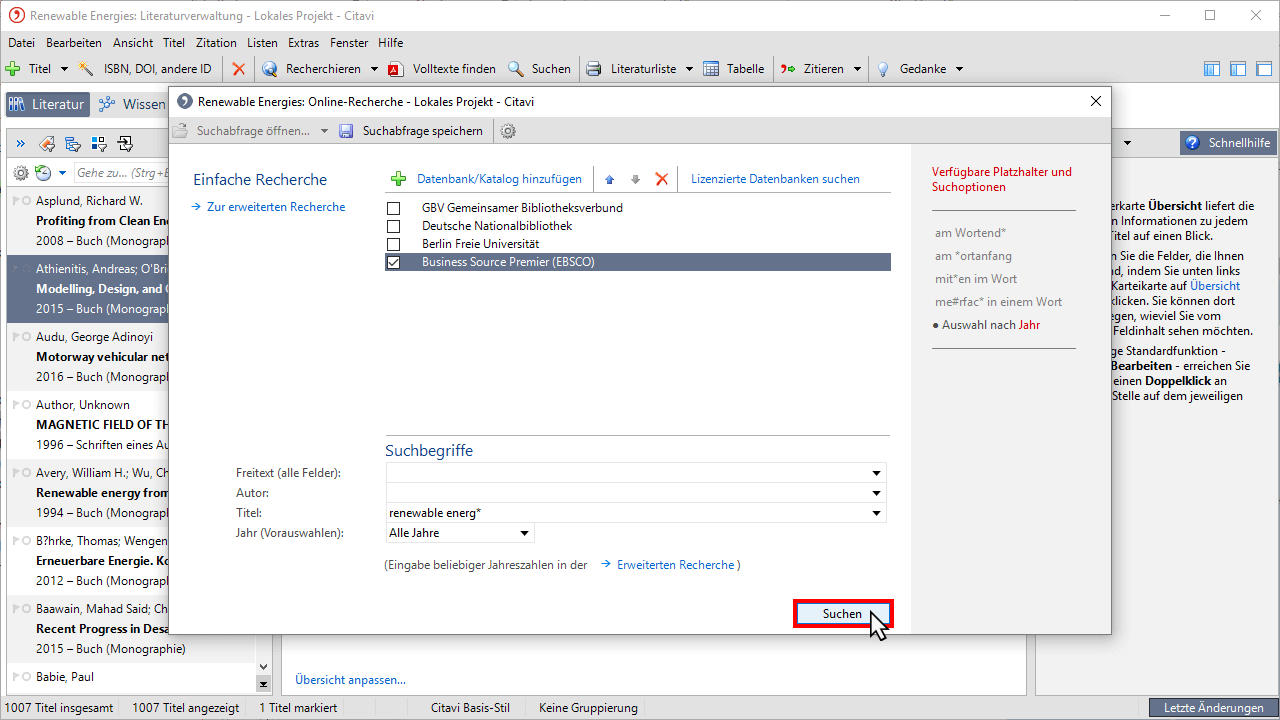This screenshot has height=720, width=1280.
Task: Click the Erweiterten Recherche link below Jahr
Action: coord(676,565)
